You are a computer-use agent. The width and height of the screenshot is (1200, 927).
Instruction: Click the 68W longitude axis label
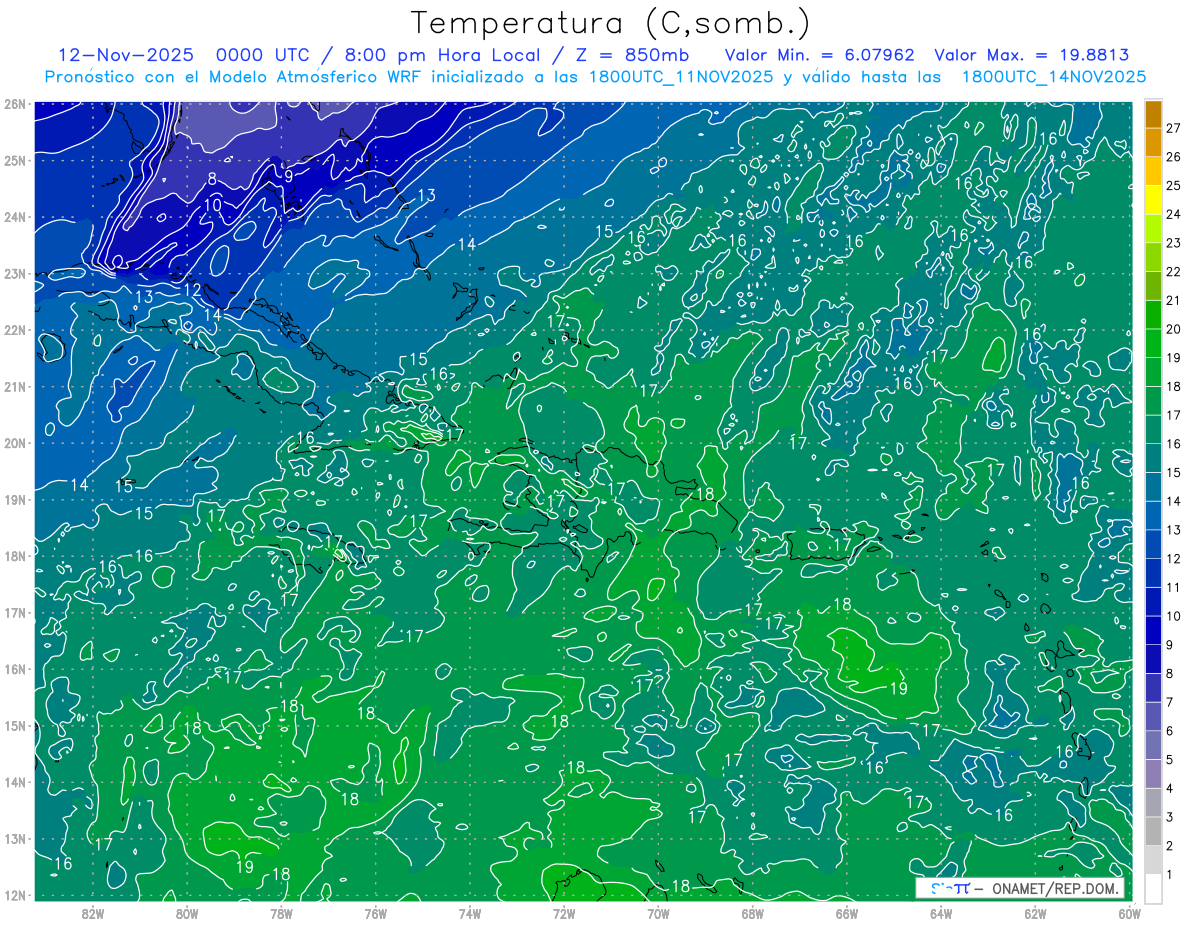tap(752, 914)
